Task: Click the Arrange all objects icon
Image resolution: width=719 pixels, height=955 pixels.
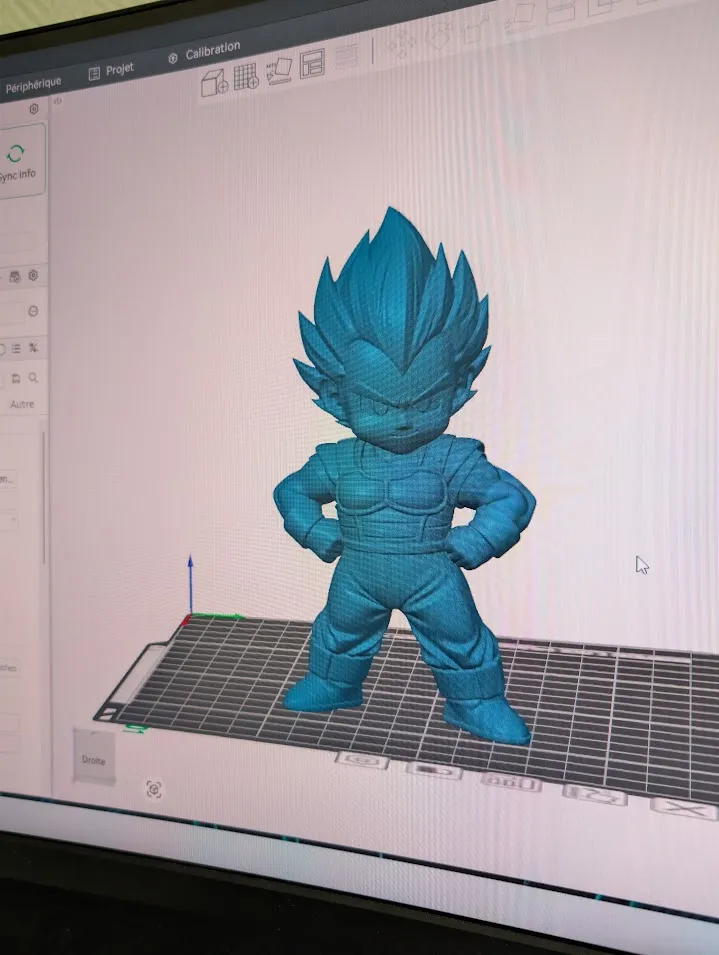Action: (312, 63)
